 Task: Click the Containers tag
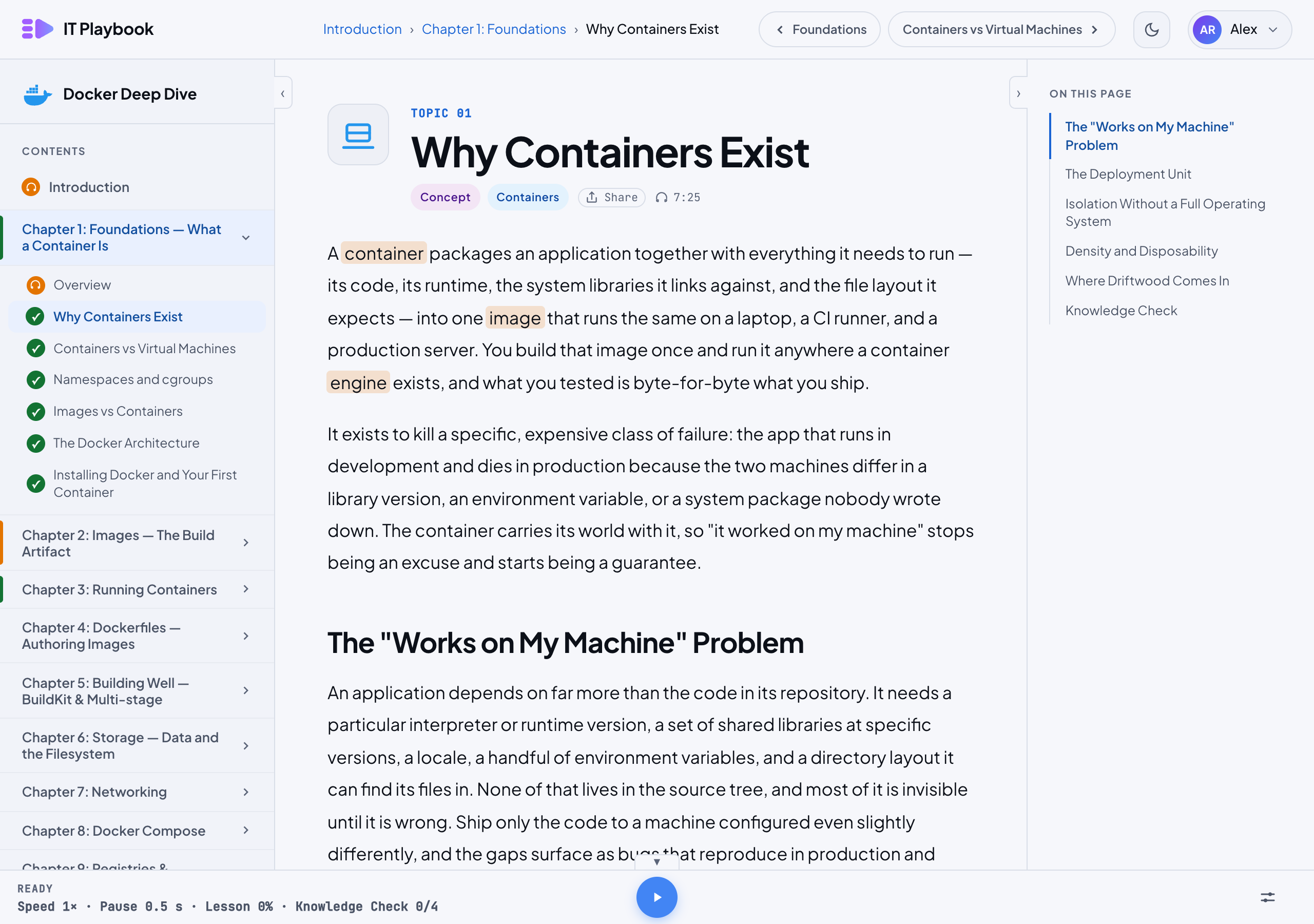click(x=528, y=198)
